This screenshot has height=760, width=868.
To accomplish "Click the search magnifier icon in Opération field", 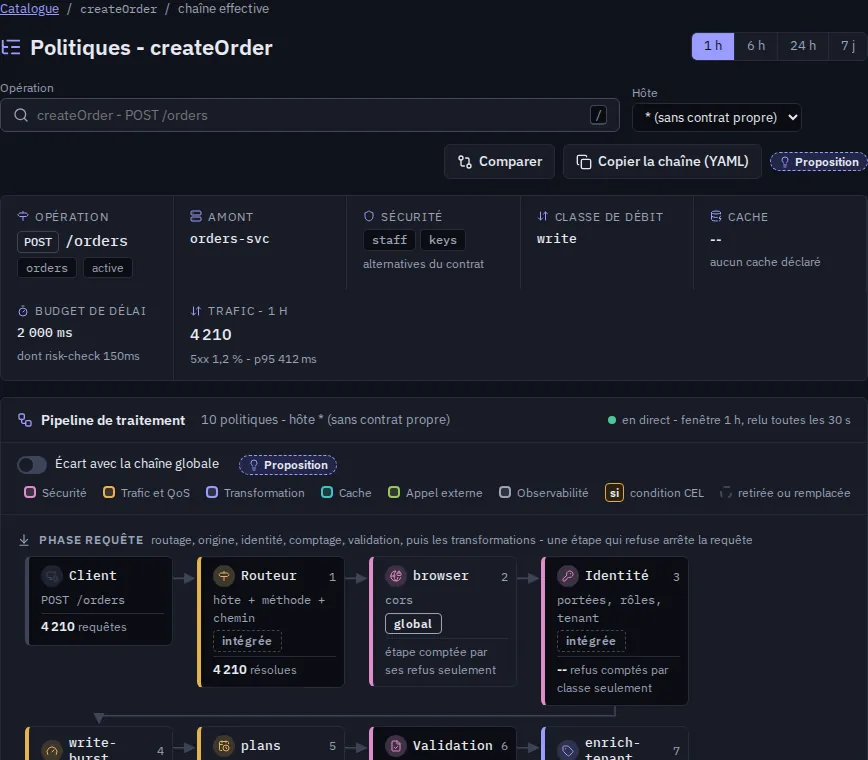I will pyautogui.click(x=21, y=115).
